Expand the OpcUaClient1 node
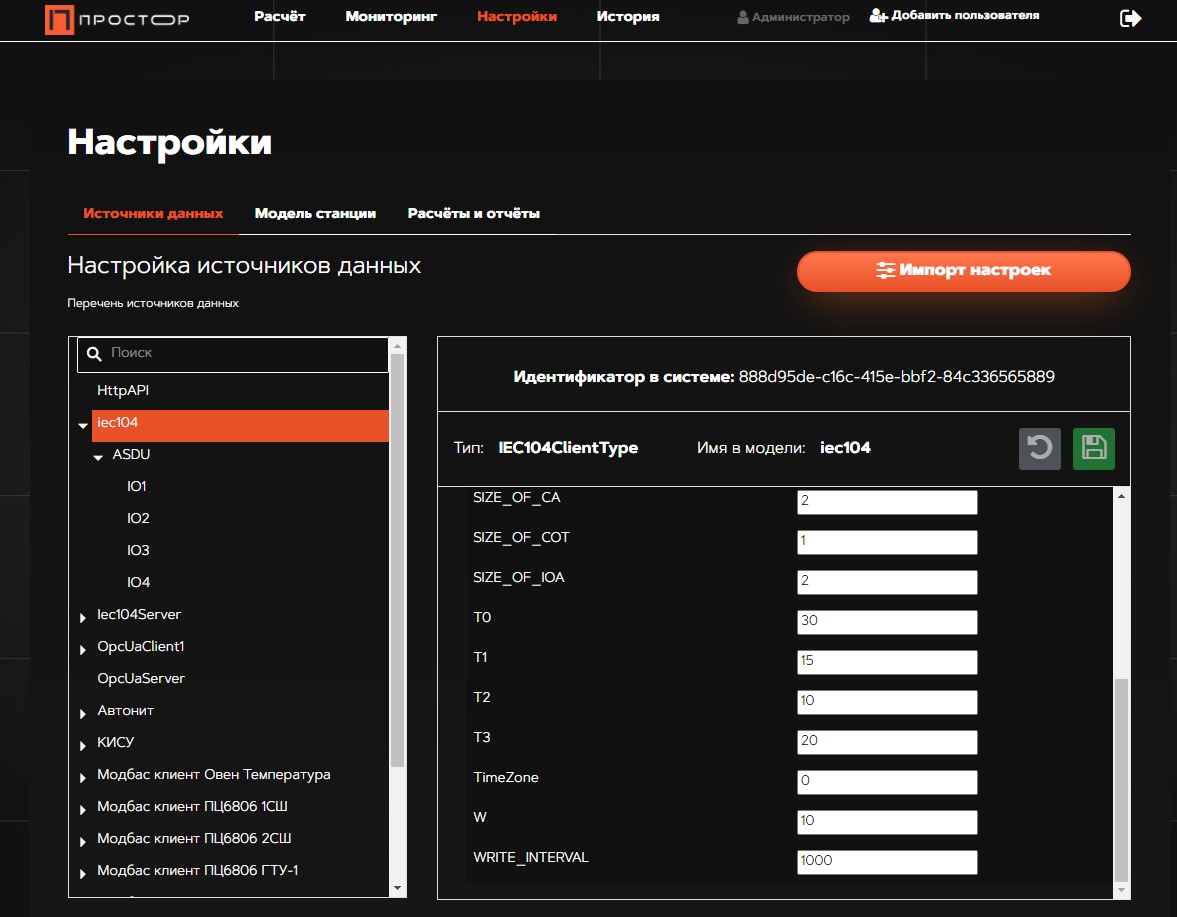The height and width of the screenshot is (917, 1177). tap(83, 650)
